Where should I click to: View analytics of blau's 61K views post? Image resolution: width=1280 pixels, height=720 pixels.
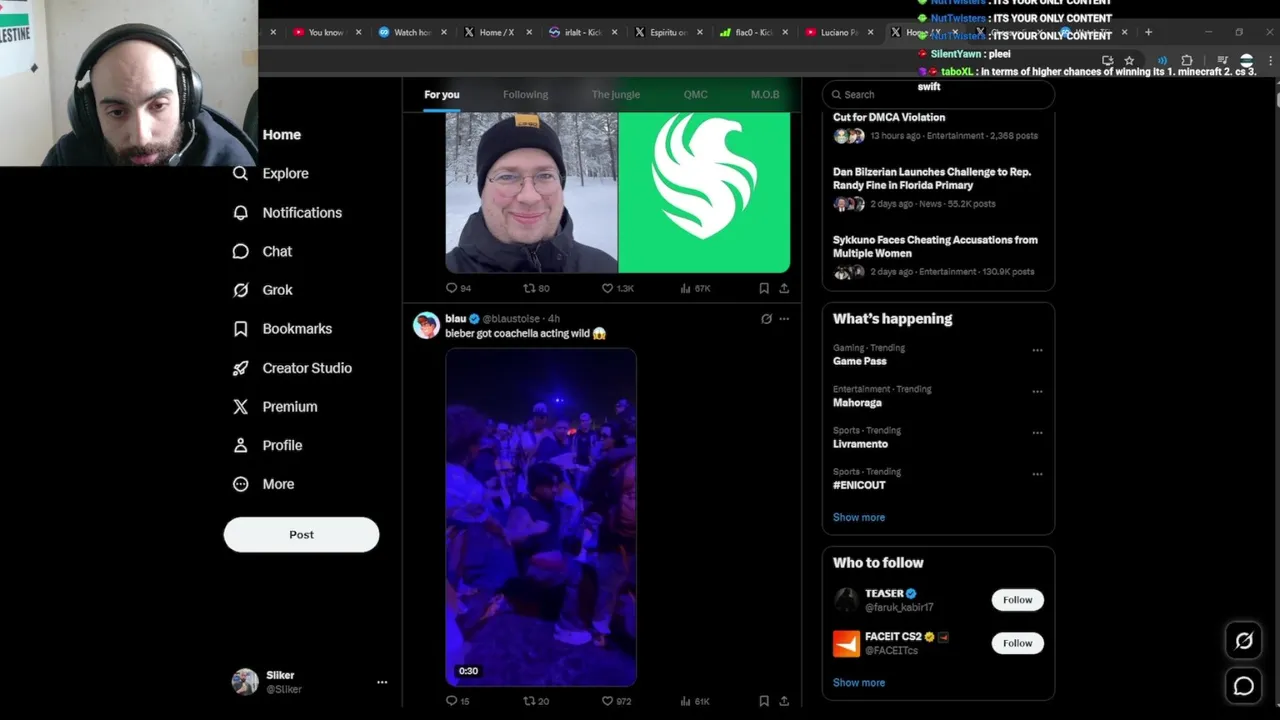(x=695, y=701)
